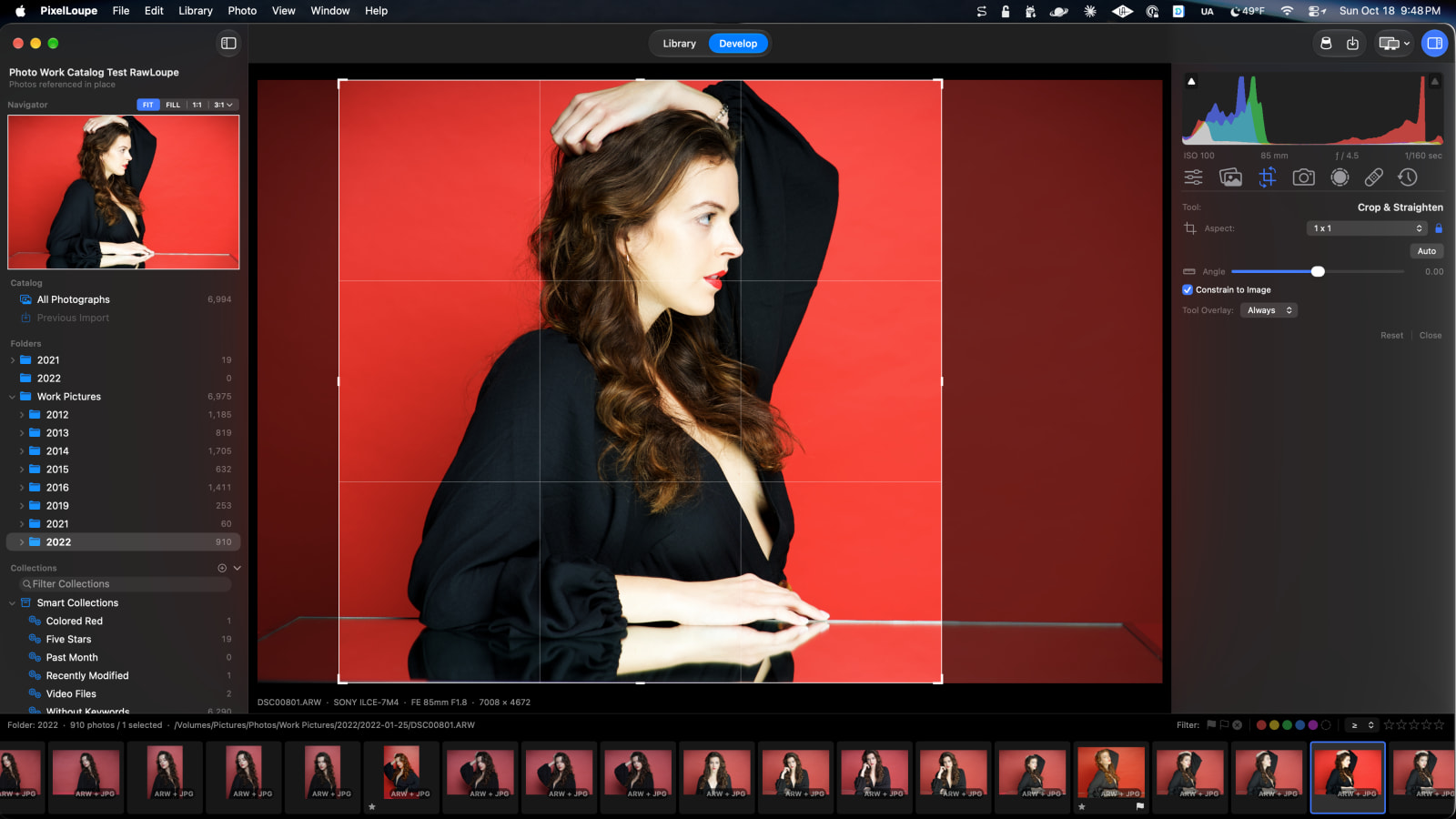Viewport: 1456px width, 819px height.
Task: Select FILL zoom mode in Navigator
Action: (x=173, y=105)
